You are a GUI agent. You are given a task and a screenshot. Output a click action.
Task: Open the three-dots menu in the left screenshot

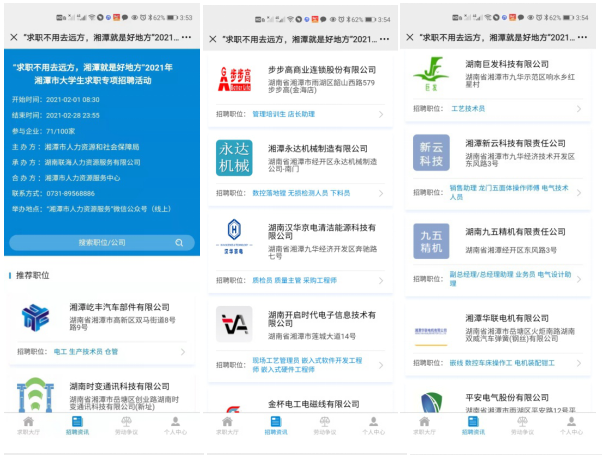(187, 37)
